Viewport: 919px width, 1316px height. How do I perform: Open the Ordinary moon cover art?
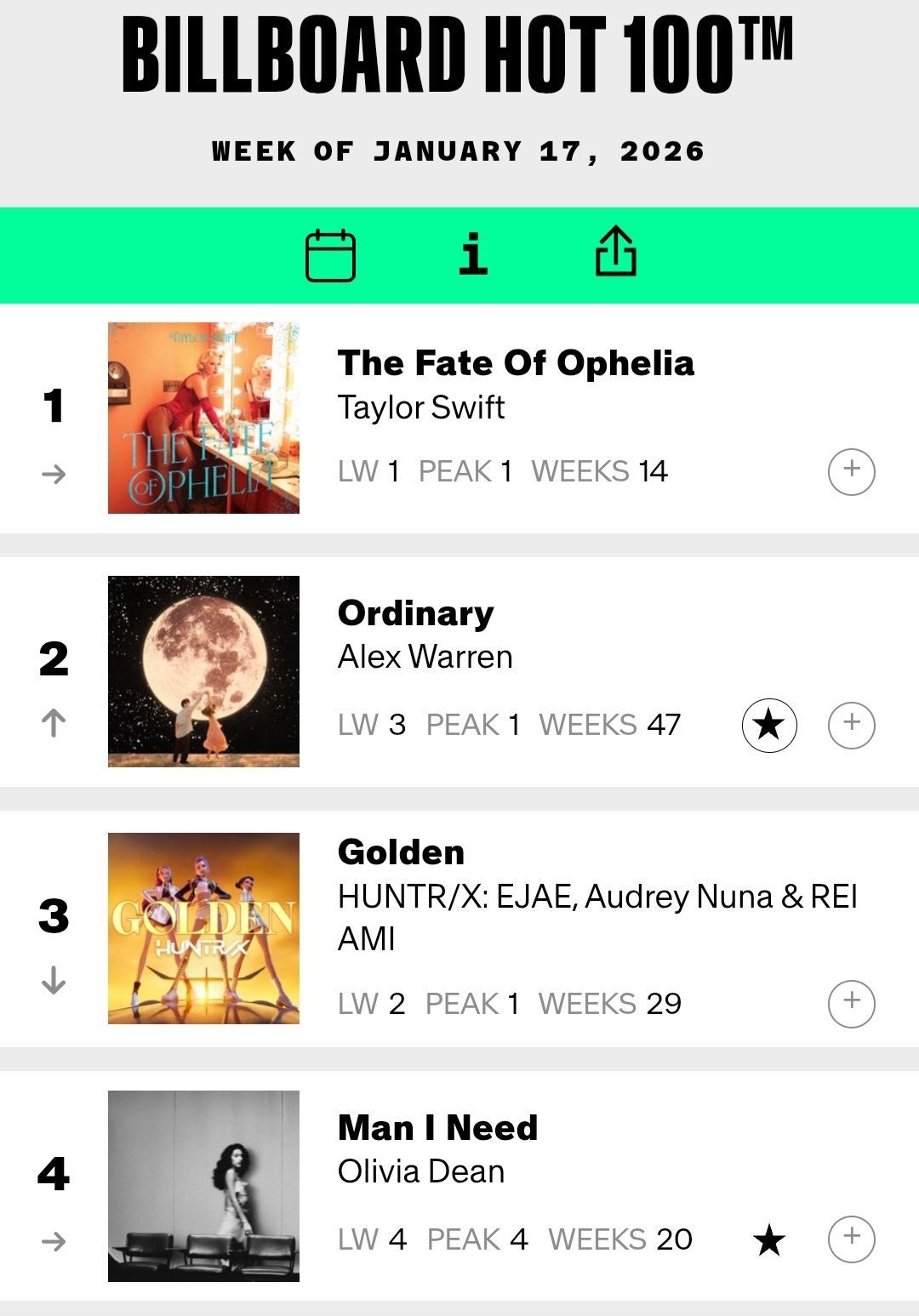tap(203, 671)
